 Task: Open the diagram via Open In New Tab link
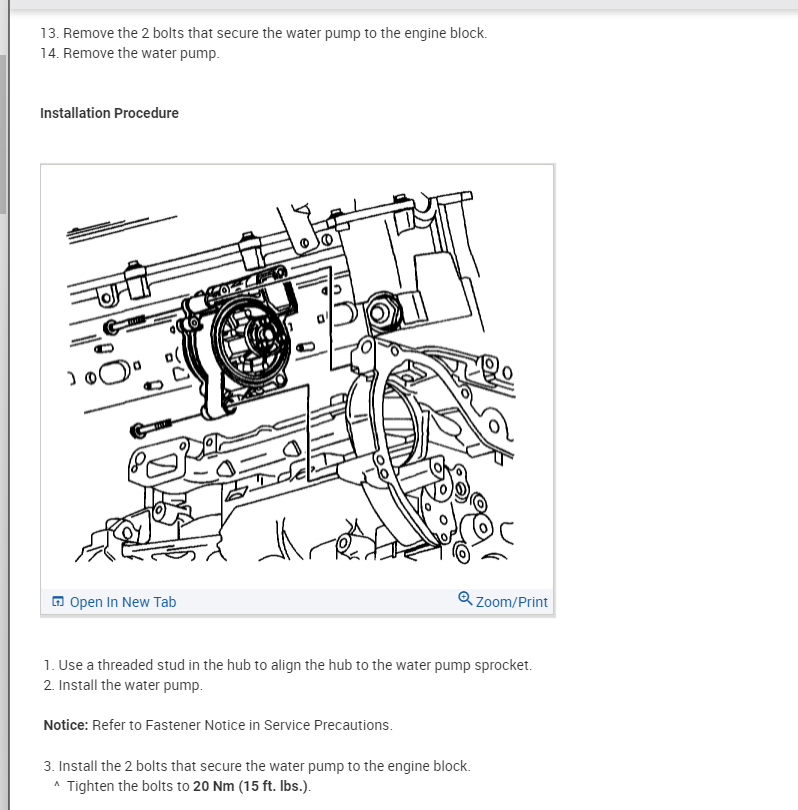(x=123, y=602)
